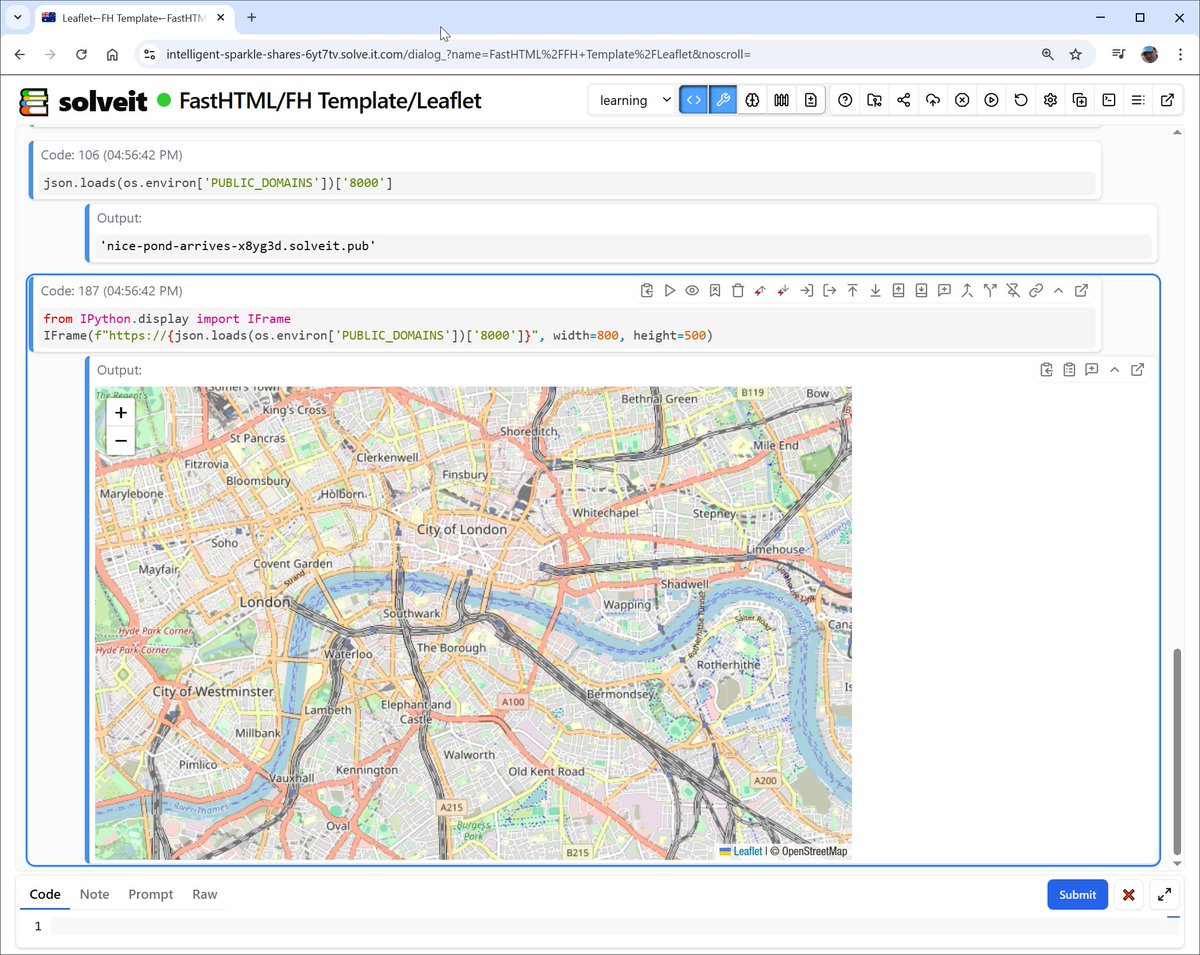Click the arrow-into-bracket icon on cell 187
The height and width of the screenshot is (955, 1200).
(x=806, y=291)
